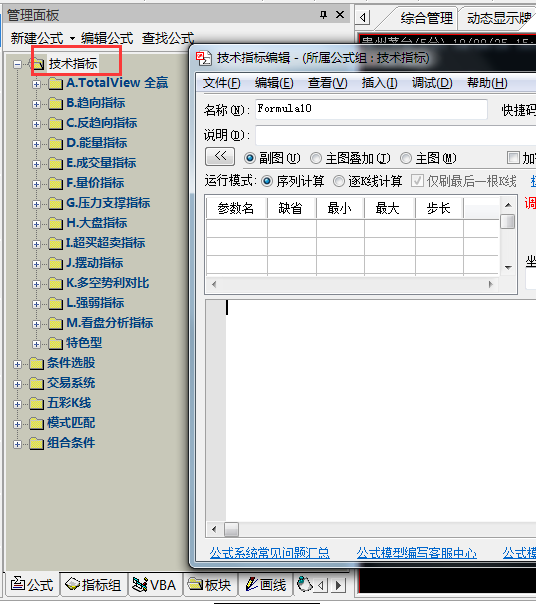Click 查找公式 in panel toolbar
This screenshot has height=604, width=536.
point(168,39)
